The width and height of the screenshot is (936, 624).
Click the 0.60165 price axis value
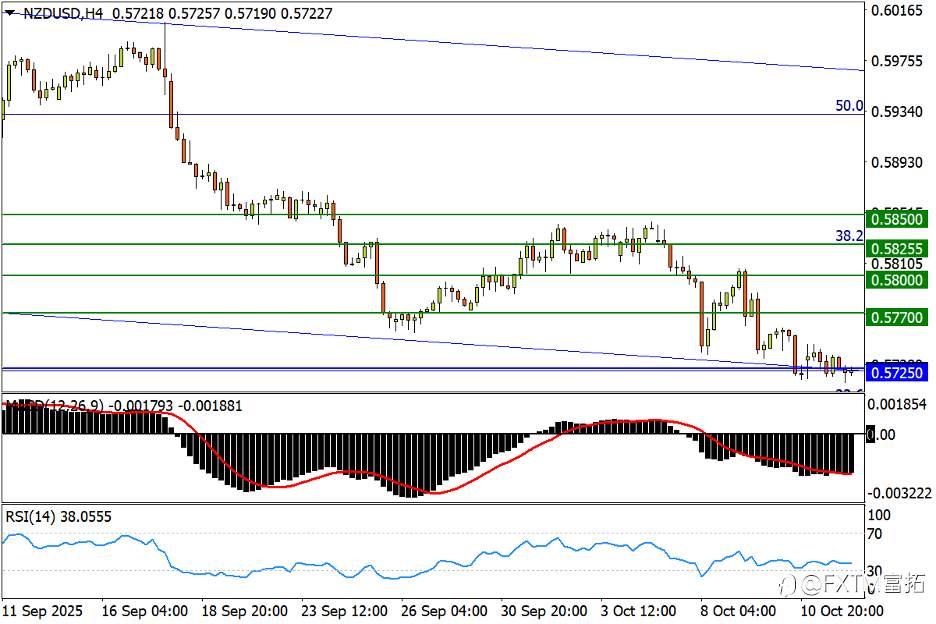coord(897,10)
